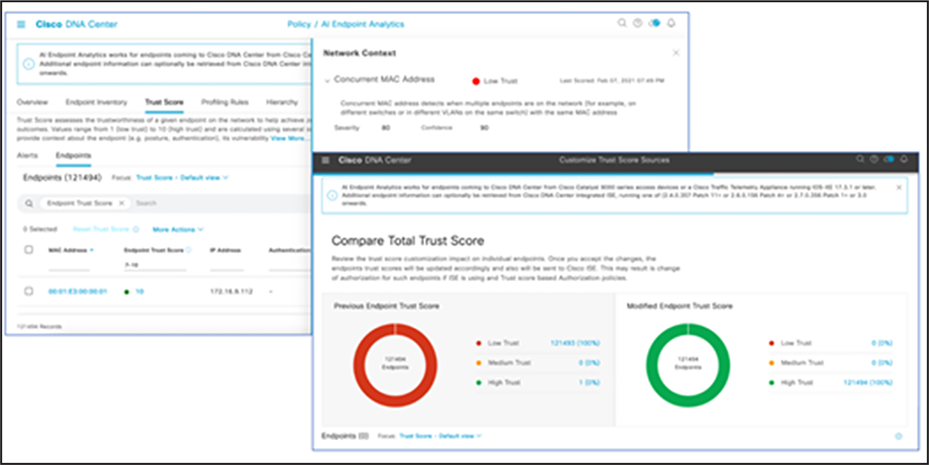Click View More link in description

289,138
